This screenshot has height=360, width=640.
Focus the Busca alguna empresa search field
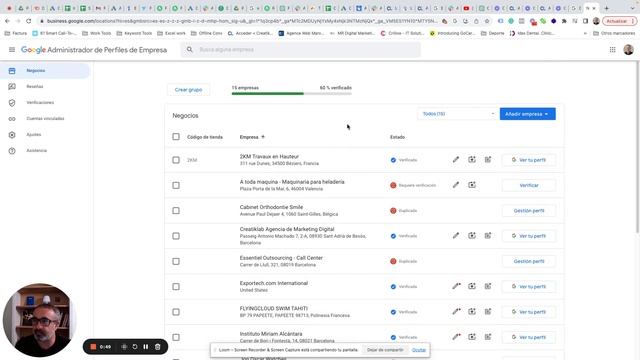[x=301, y=49]
